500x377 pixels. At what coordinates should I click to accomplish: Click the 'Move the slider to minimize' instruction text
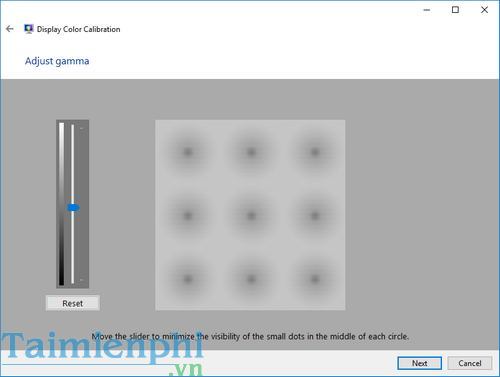coord(250,336)
